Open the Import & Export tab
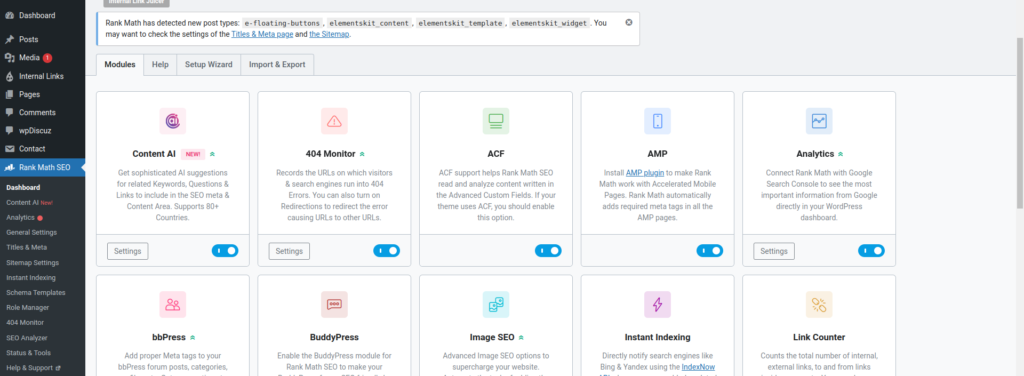1024x376 pixels. pos(277,65)
